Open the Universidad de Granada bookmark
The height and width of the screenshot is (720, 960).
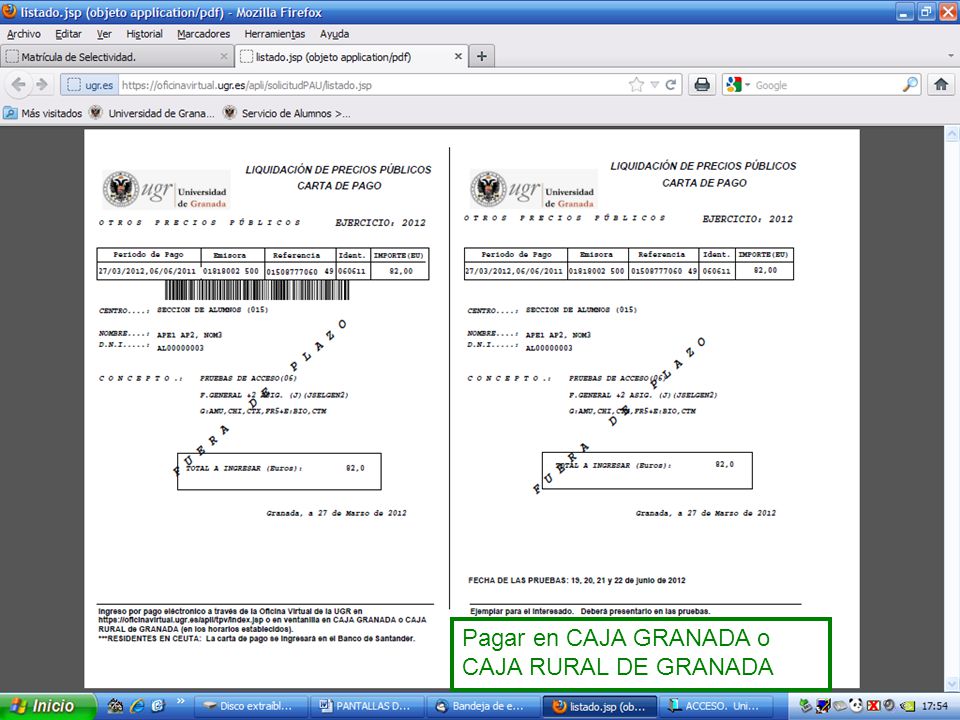pos(152,113)
